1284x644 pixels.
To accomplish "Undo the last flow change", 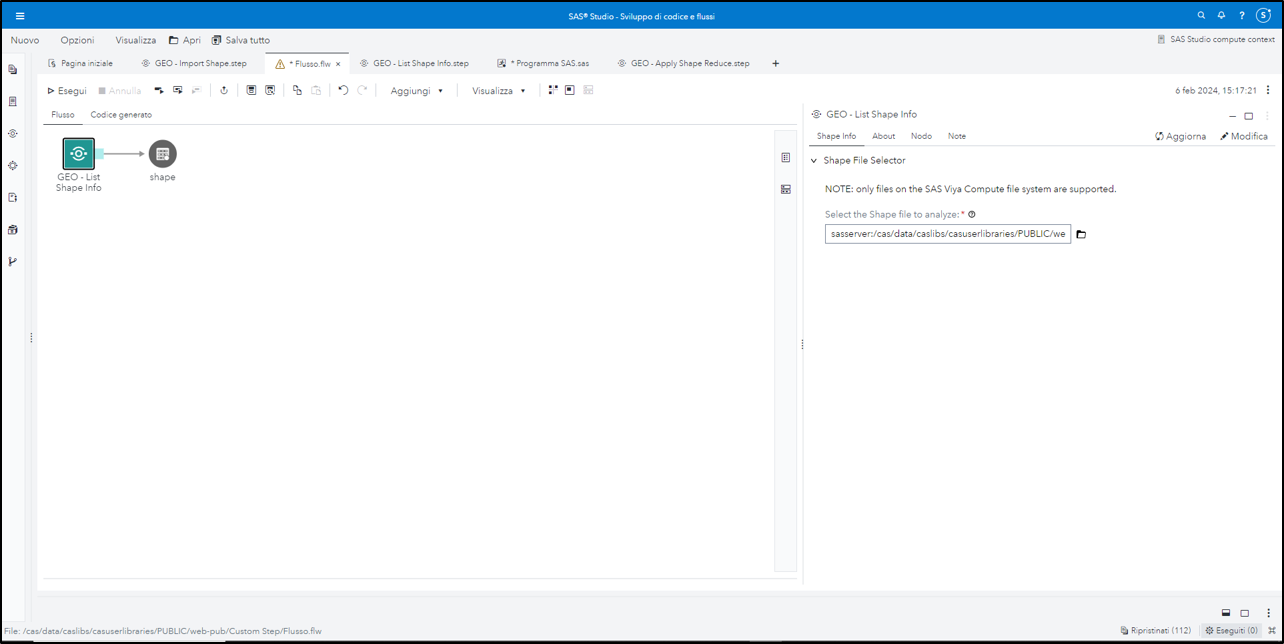I will click(x=343, y=90).
